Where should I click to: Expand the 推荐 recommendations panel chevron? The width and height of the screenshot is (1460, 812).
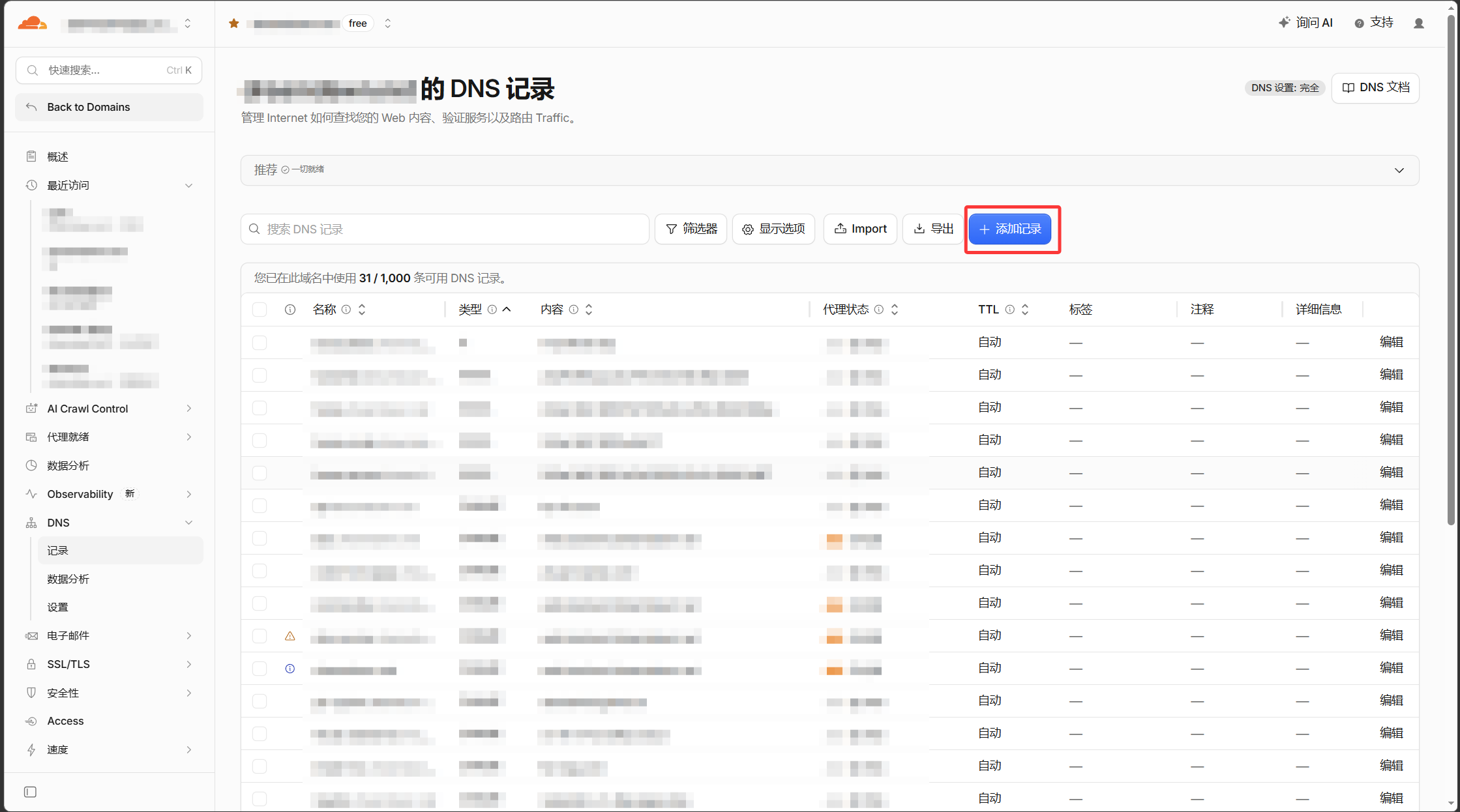tap(1399, 171)
